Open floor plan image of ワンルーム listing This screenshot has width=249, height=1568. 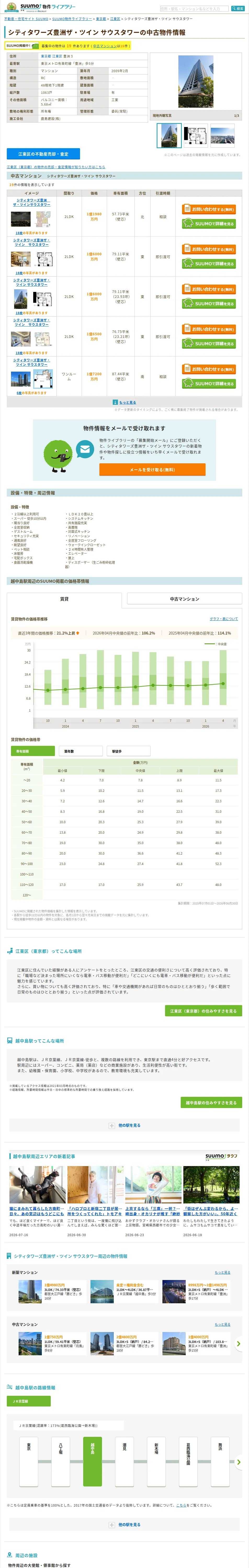click(x=43, y=379)
